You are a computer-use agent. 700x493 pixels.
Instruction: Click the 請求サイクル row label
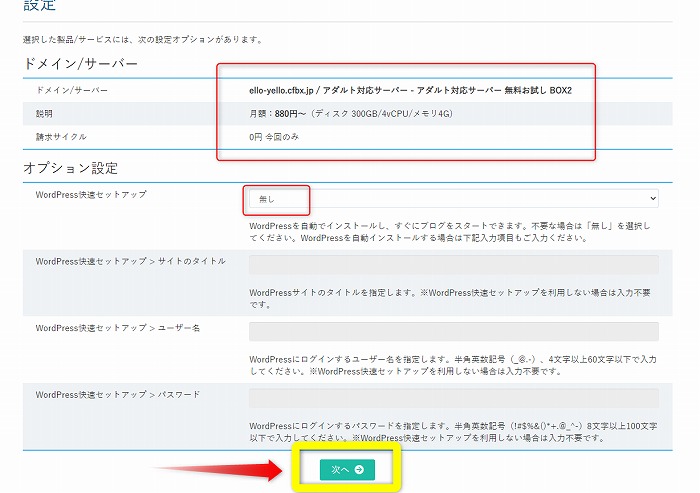[60, 136]
